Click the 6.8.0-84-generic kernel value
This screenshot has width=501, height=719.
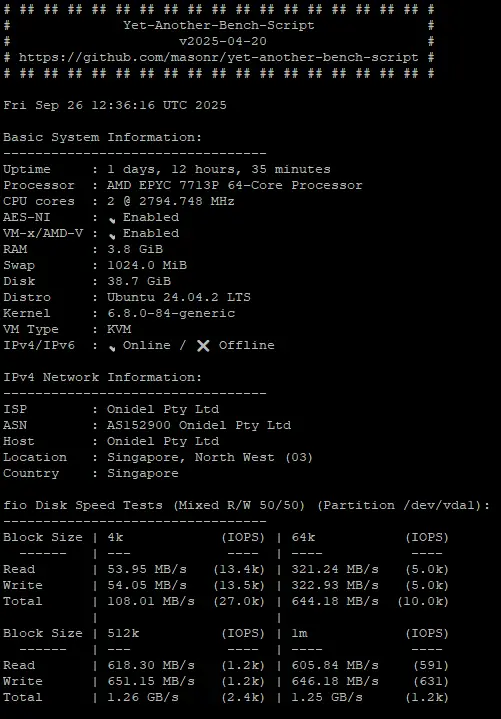click(171, 313)
